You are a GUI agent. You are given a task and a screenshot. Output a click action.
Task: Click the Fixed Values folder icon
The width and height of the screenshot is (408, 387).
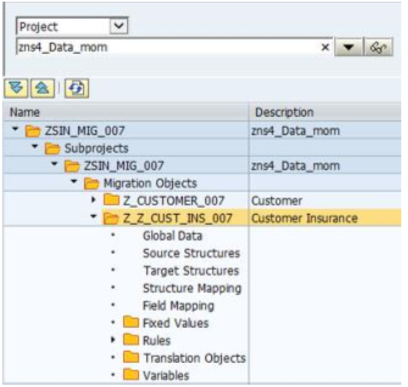pyautogui.click(x=131, y=323)
